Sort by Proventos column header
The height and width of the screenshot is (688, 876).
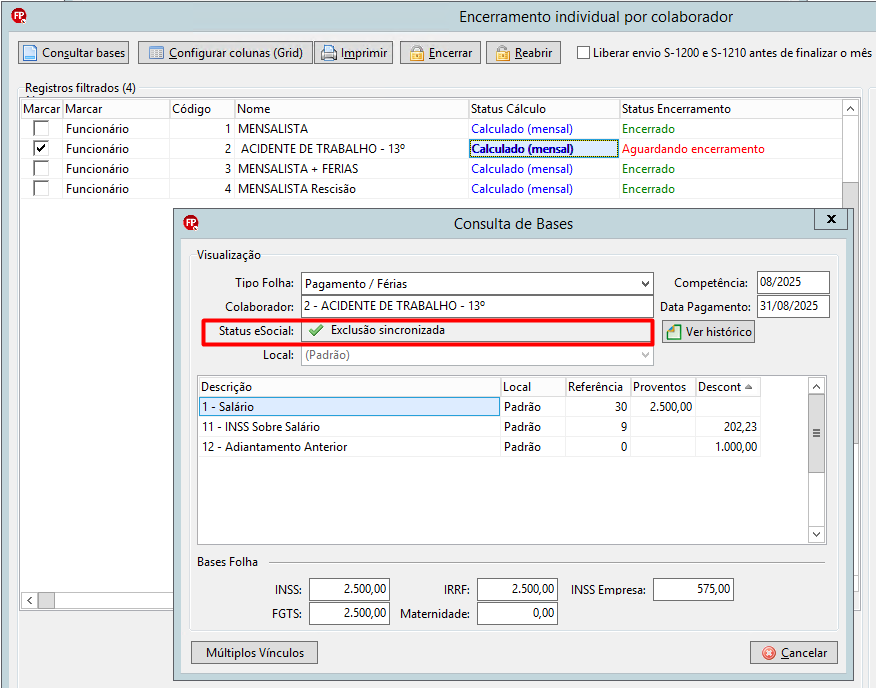click(663, 387)
